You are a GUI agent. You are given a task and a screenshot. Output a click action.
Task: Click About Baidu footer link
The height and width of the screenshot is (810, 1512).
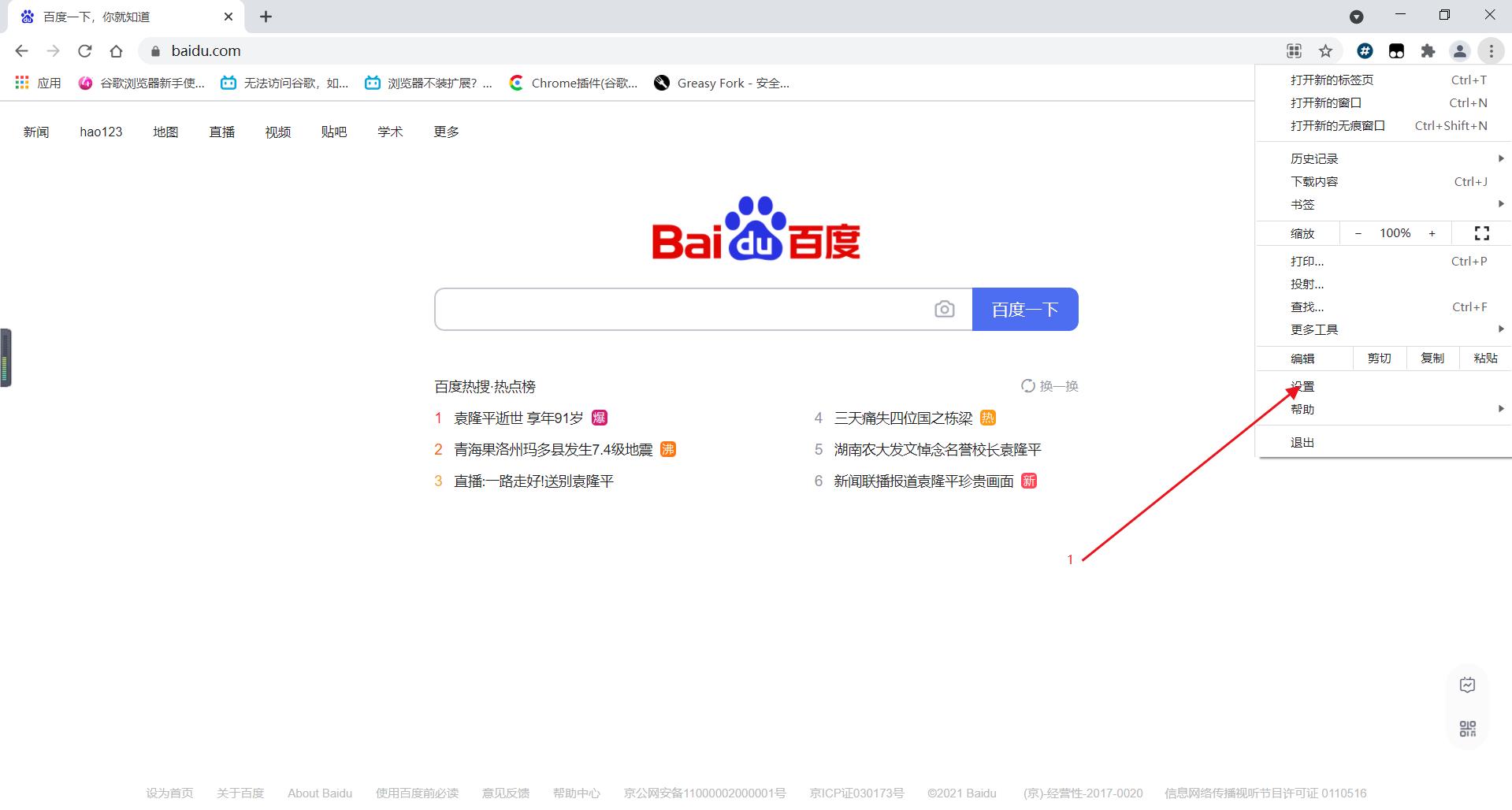(x=320, y=793)
